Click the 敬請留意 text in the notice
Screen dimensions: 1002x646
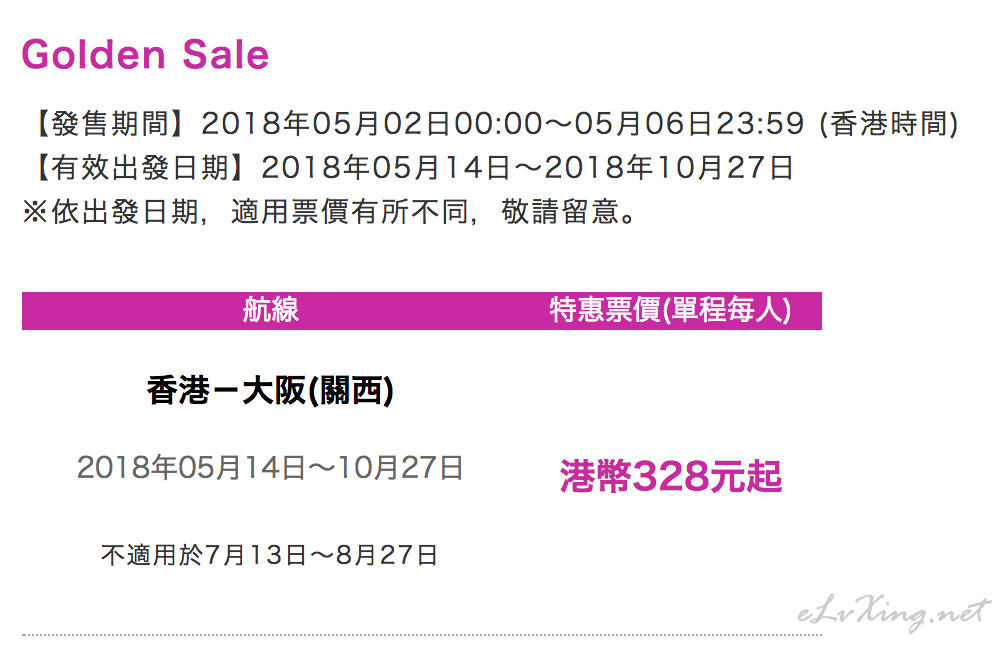(560, 211)
